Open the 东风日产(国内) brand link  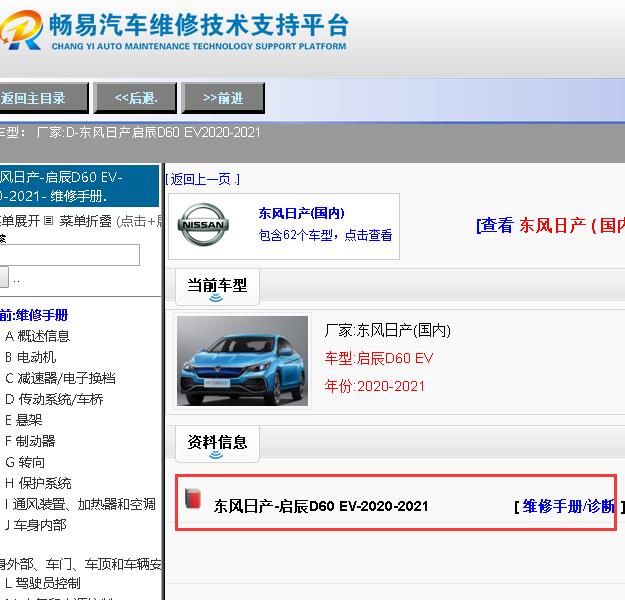[301, 213]
